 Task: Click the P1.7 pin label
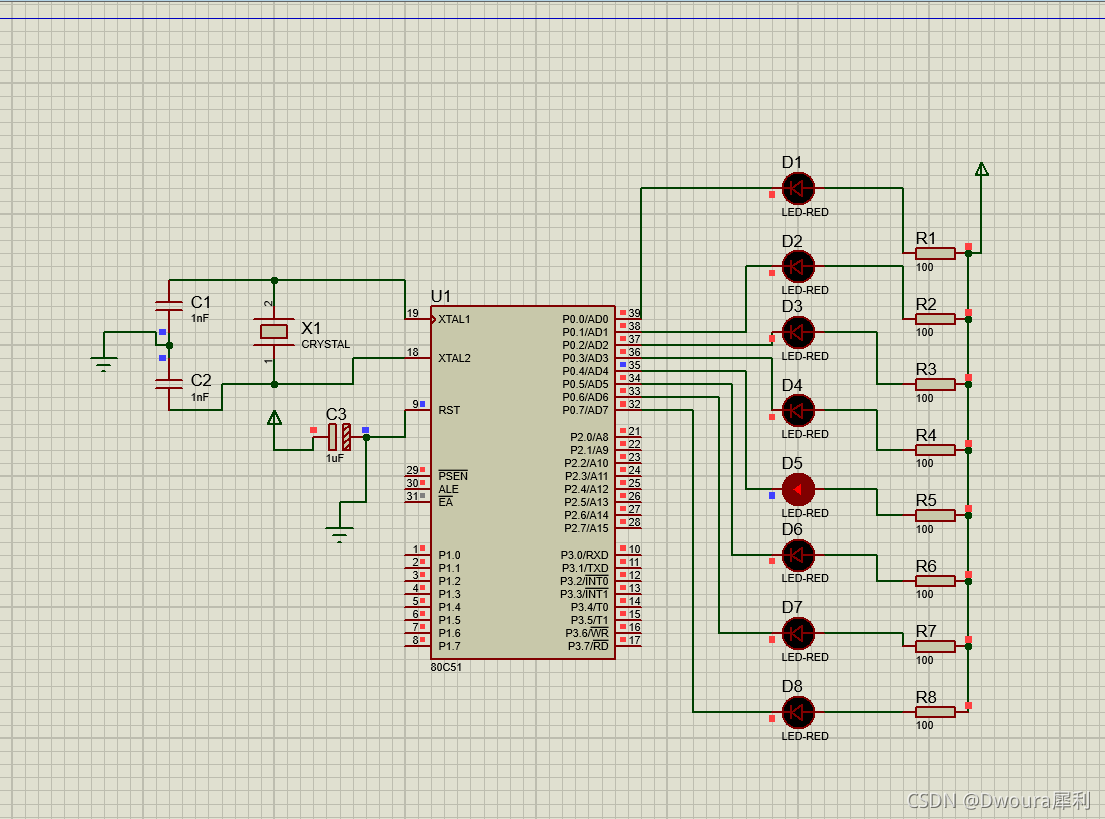coord(449,646)
